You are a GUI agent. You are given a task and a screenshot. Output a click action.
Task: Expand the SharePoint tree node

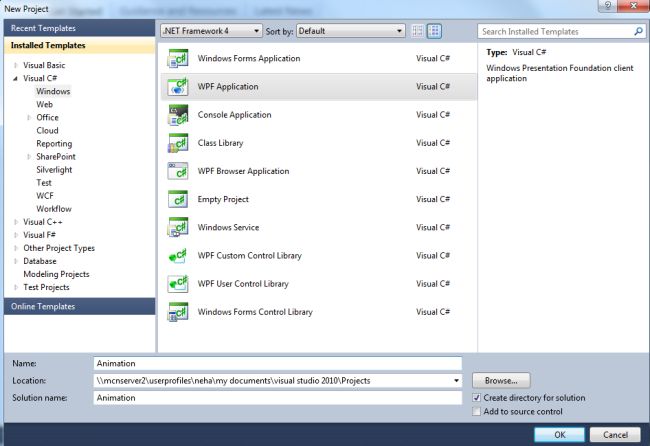[x=29, y=157]
